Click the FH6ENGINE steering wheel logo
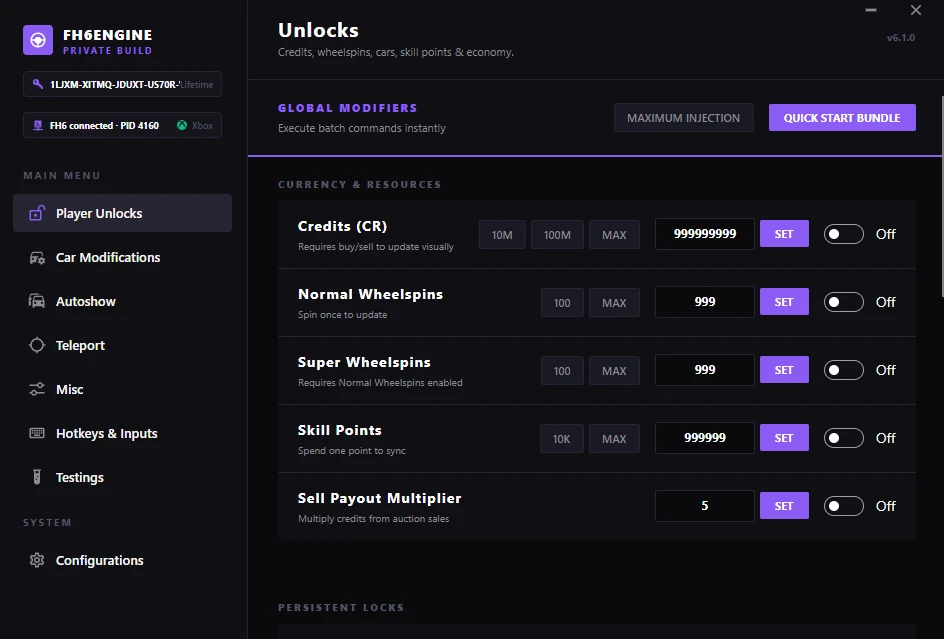Viewport: 944px width, 639px height. click(x=38, y=40)
